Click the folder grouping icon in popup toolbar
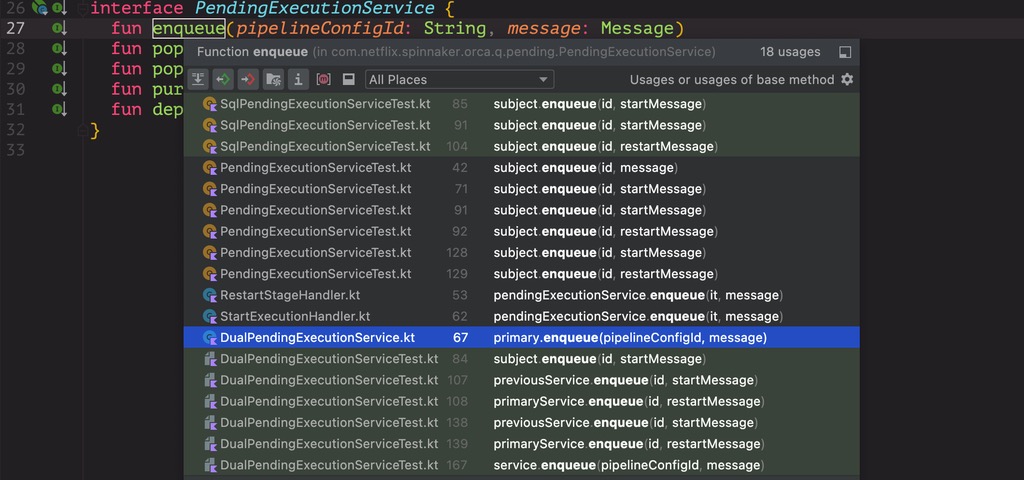1024x480 pixels. [273, 79]
